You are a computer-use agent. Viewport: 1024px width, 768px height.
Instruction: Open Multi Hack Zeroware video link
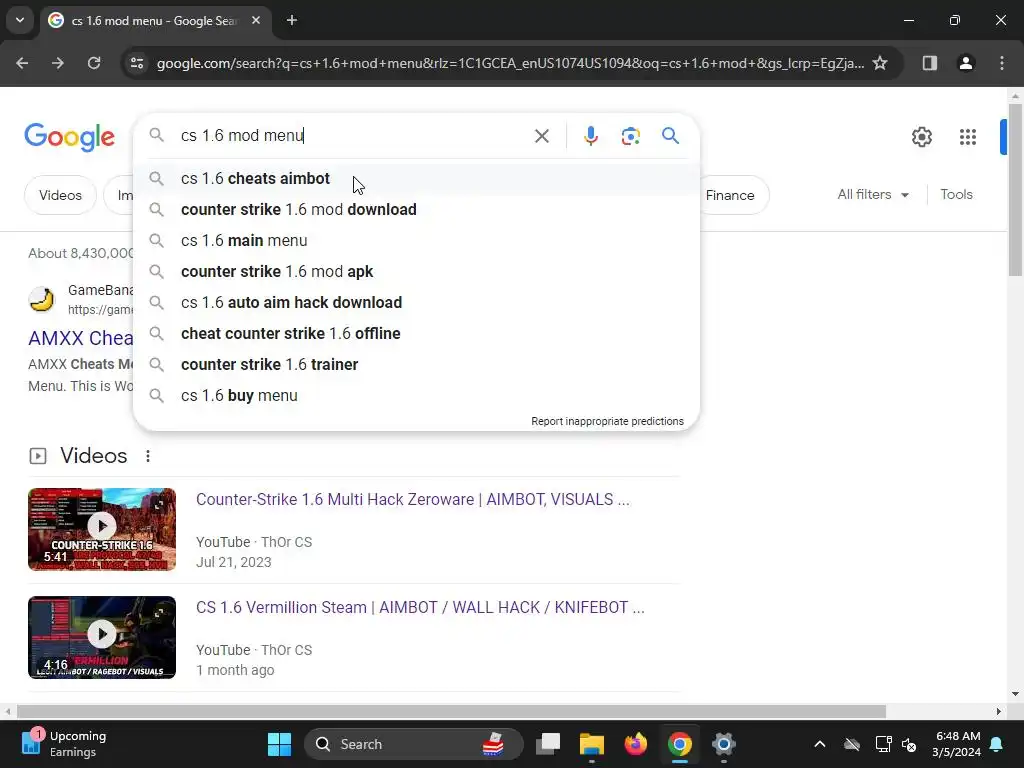(413, 500)
